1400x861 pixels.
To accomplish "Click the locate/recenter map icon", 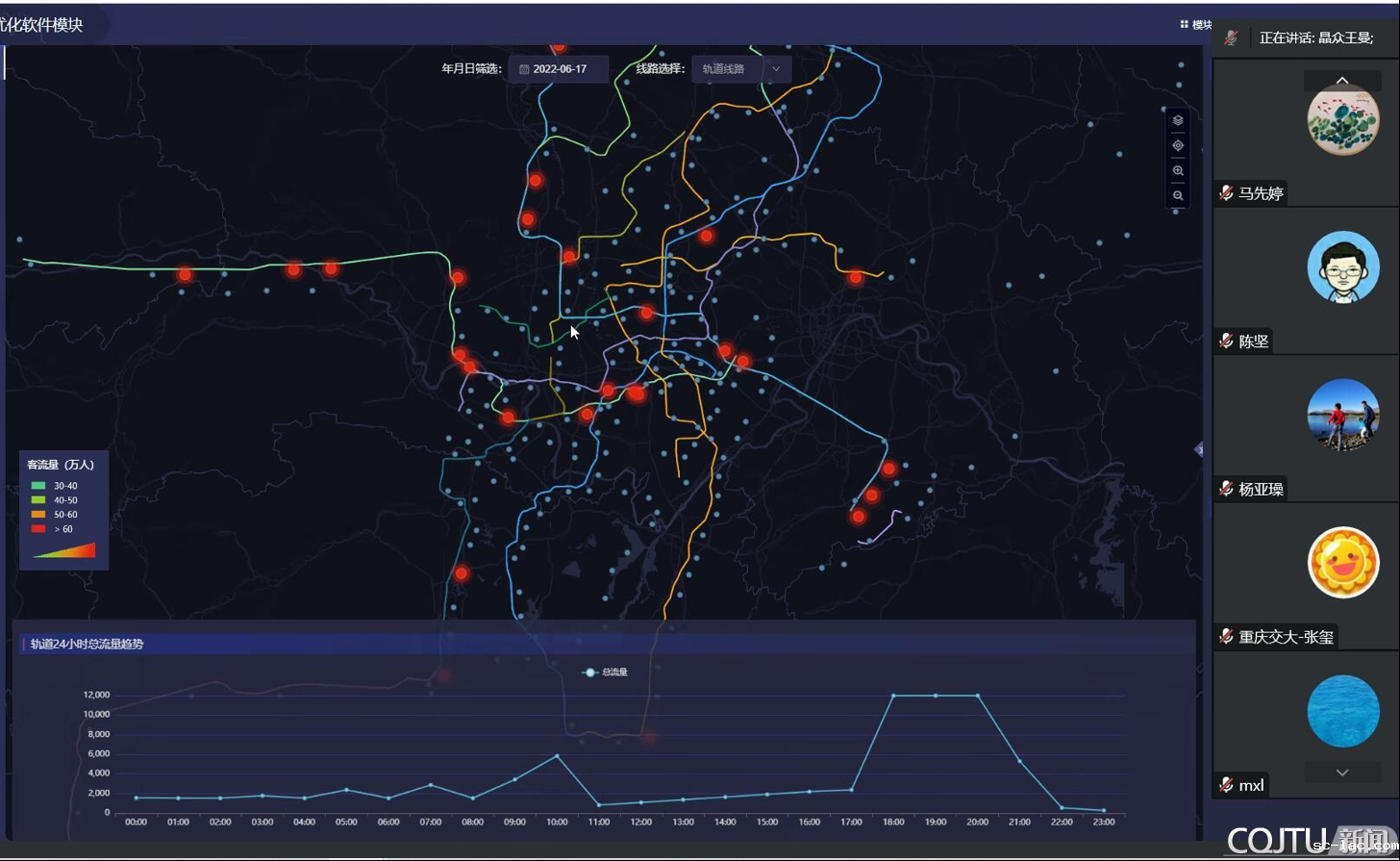I will click(1178, 146).
